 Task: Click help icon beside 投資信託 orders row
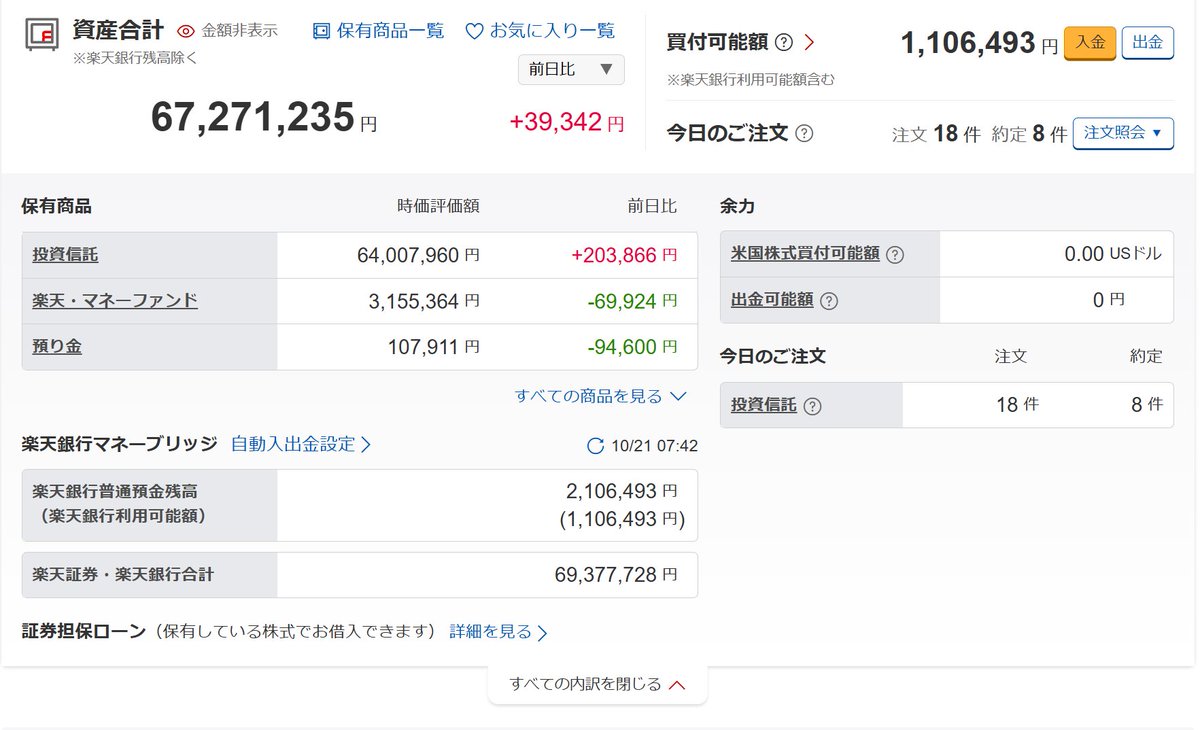(x=812, y=406)
